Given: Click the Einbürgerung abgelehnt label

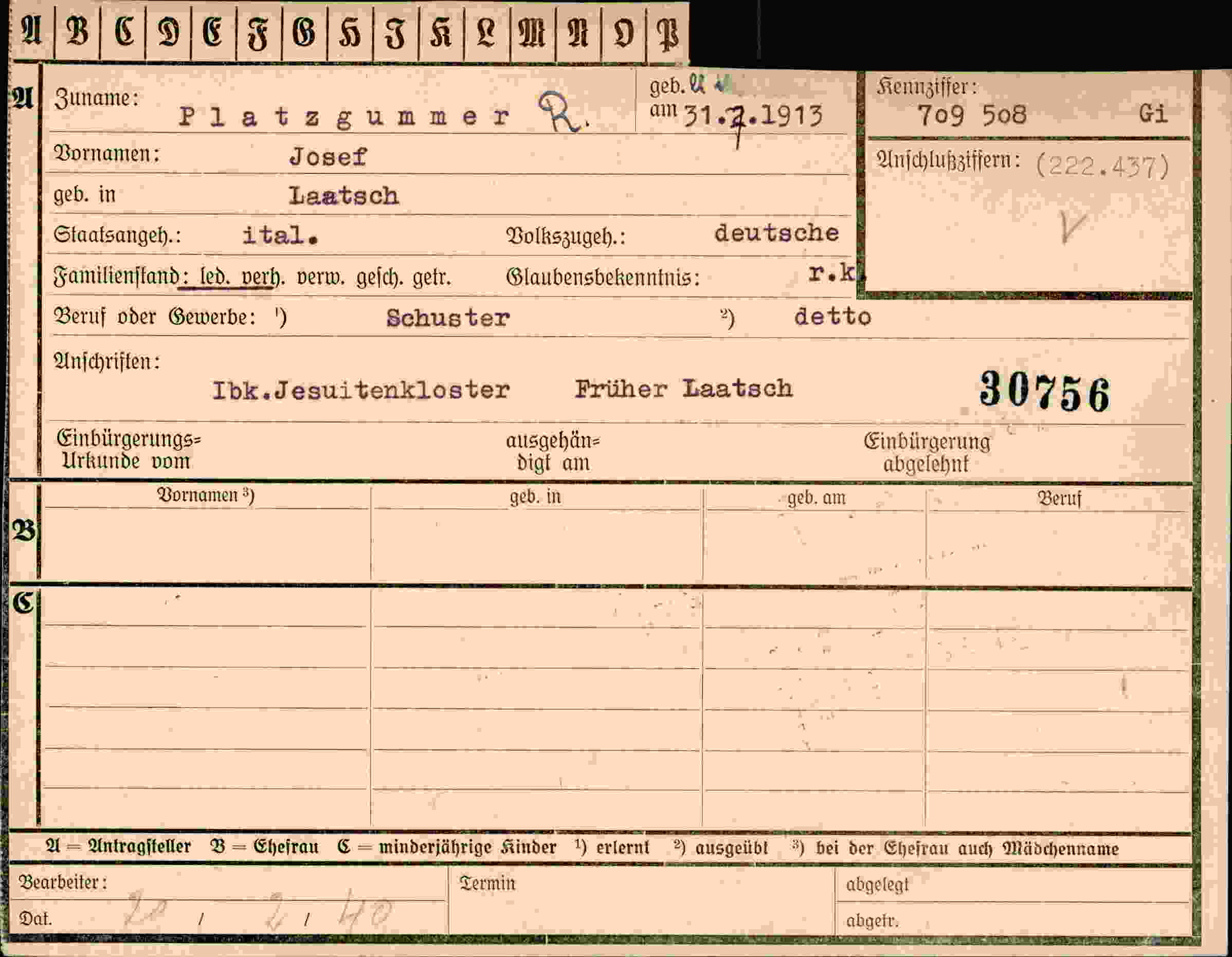Looking at the screenshot, I should (927, 453).
